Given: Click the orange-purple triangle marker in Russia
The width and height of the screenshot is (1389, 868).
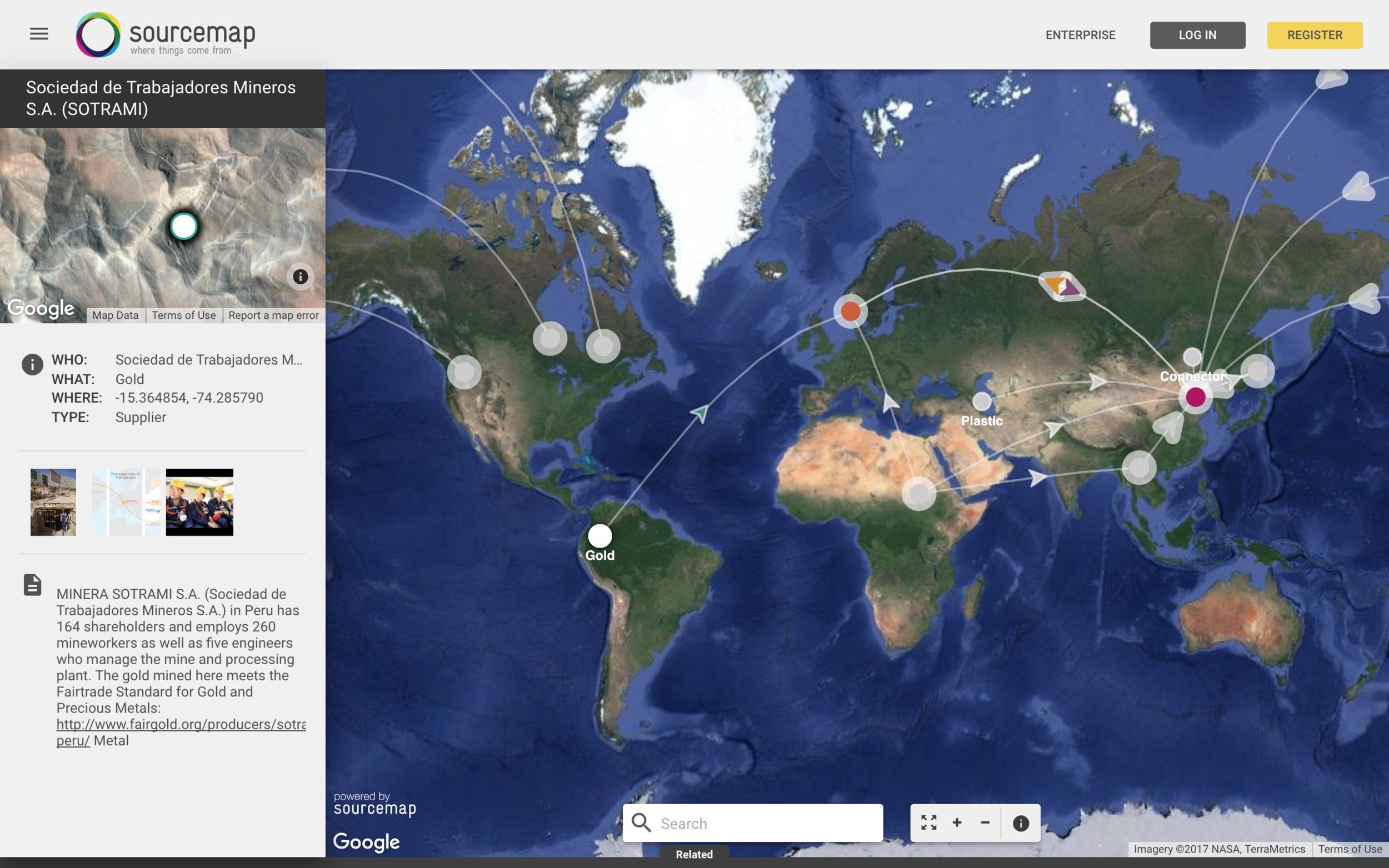Looking at the screenshot, I should [x=1063, y=285].
